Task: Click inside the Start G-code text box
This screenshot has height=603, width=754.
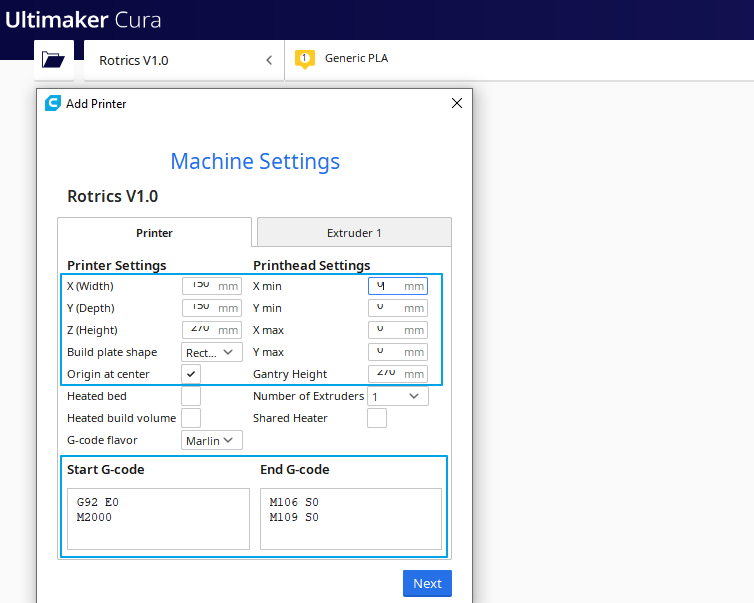Action: 158,519
